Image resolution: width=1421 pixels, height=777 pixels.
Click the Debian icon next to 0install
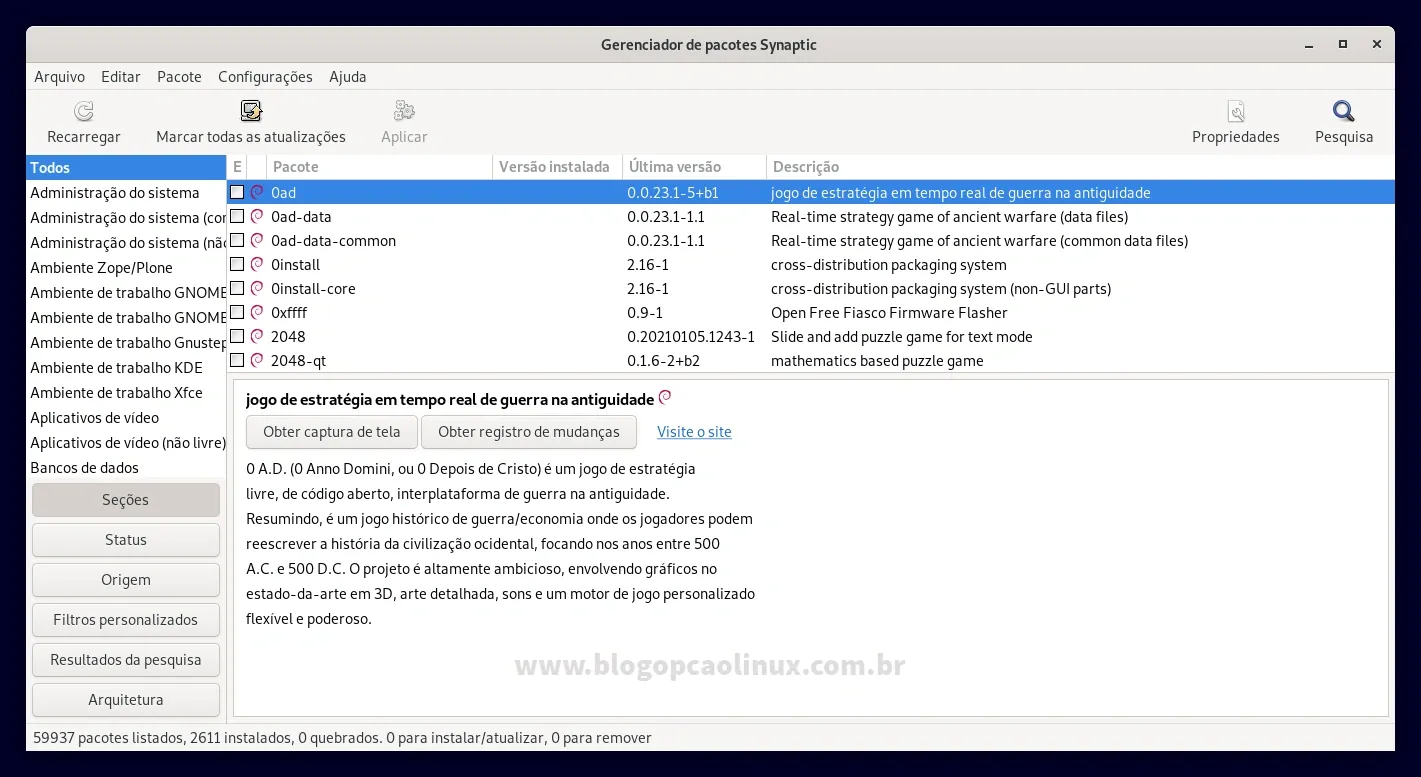coord(257,264)
